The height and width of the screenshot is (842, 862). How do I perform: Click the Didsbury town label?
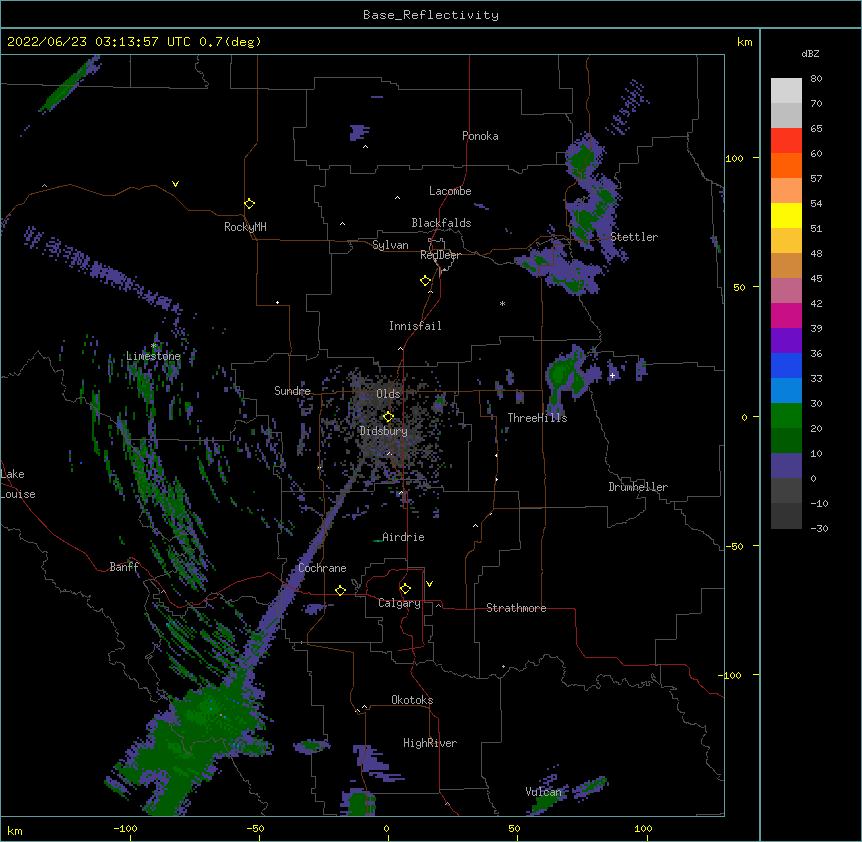point(384,431)
